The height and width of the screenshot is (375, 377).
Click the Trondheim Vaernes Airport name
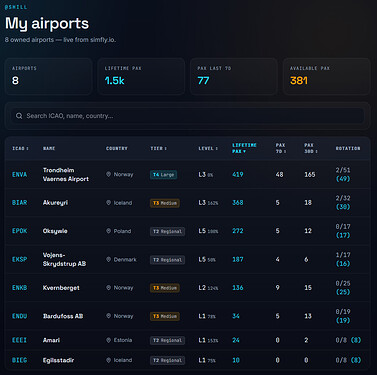coord(66,174)
